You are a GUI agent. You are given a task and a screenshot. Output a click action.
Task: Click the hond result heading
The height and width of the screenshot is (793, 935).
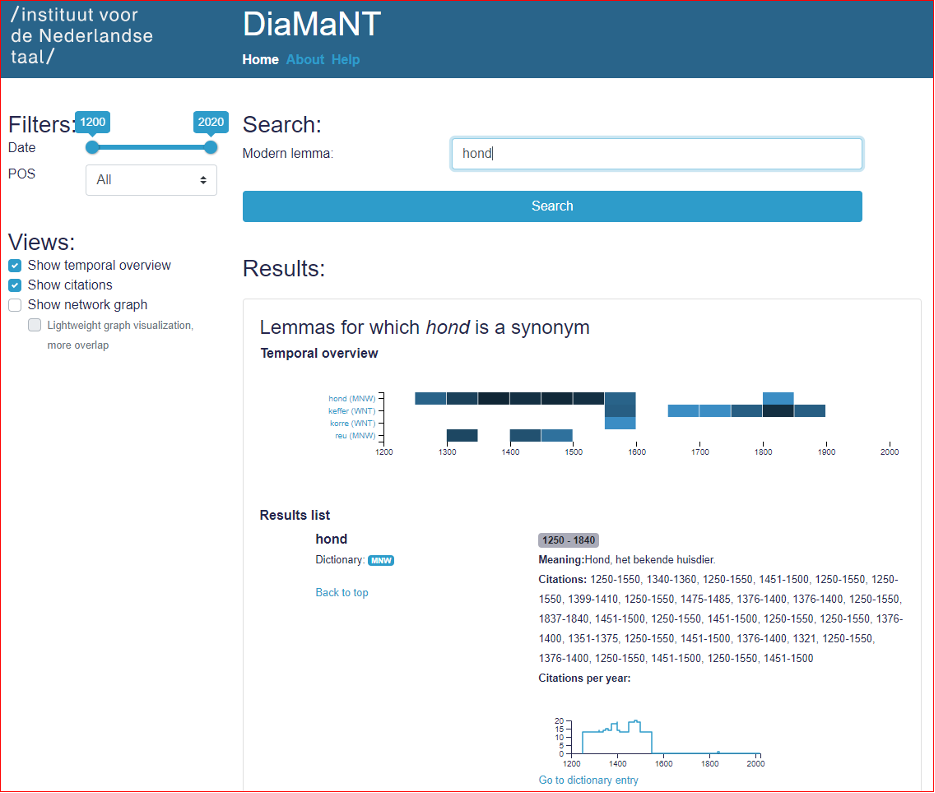click(332, 539)
